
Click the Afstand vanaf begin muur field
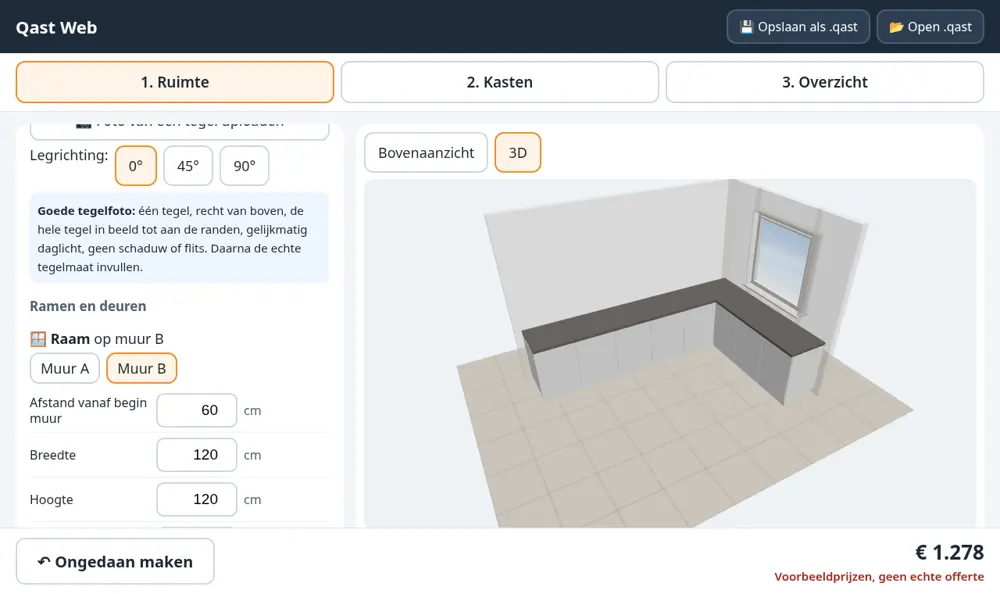point(196,410)
